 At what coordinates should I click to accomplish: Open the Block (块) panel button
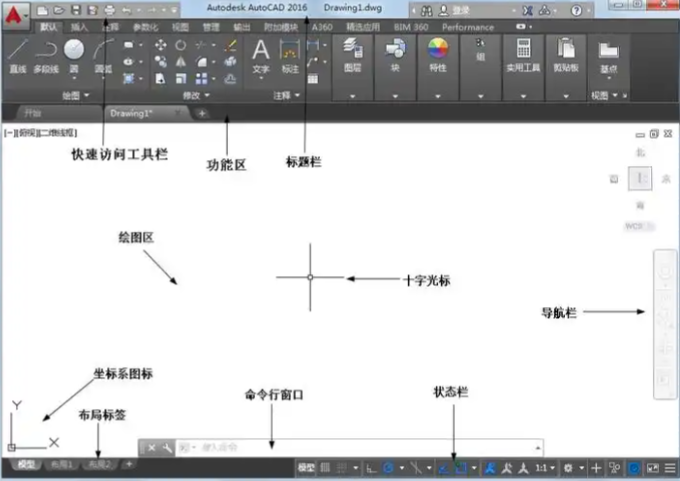pos(395,55)
